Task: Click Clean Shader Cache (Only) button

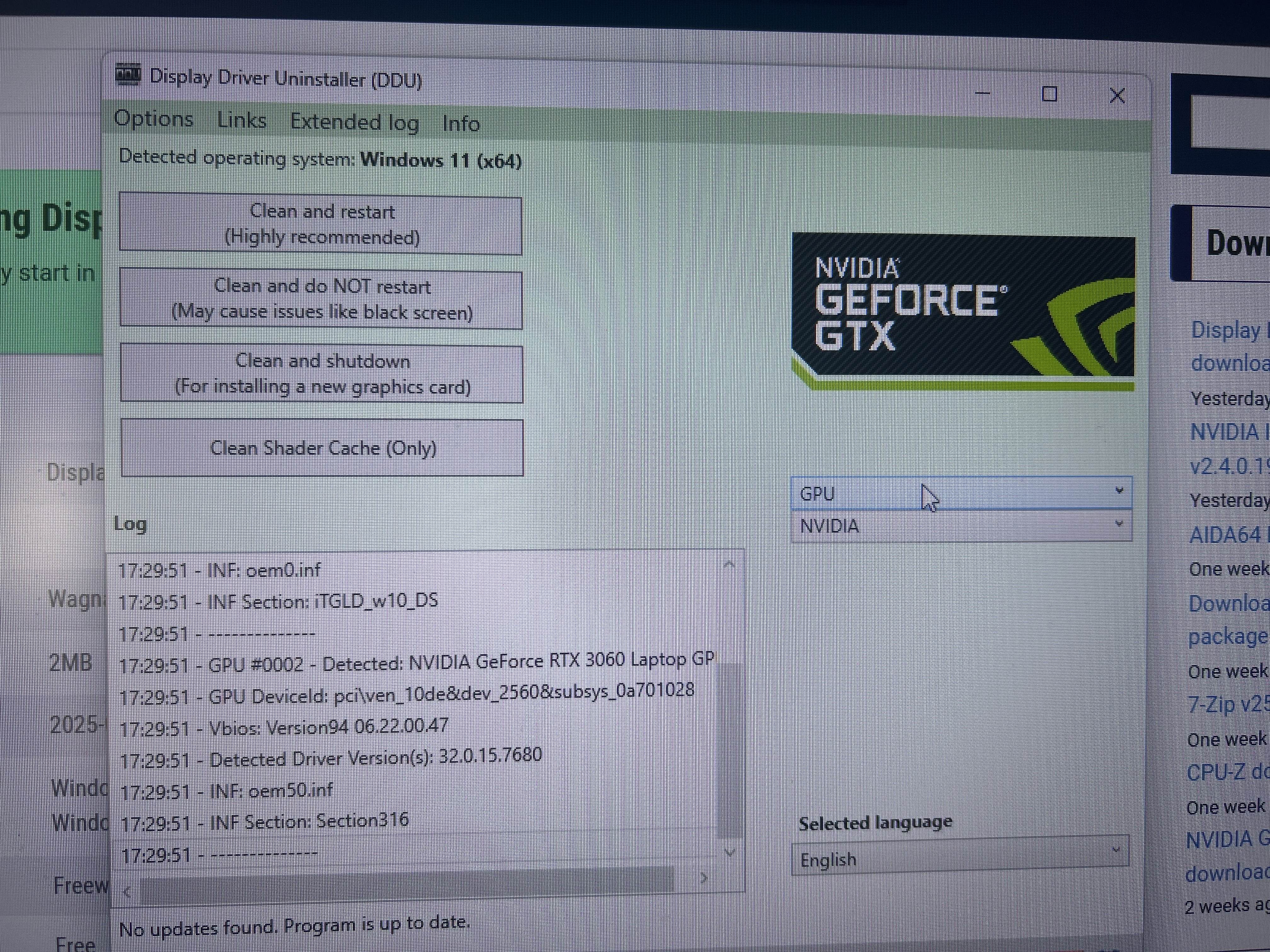Action: point(322,448)
